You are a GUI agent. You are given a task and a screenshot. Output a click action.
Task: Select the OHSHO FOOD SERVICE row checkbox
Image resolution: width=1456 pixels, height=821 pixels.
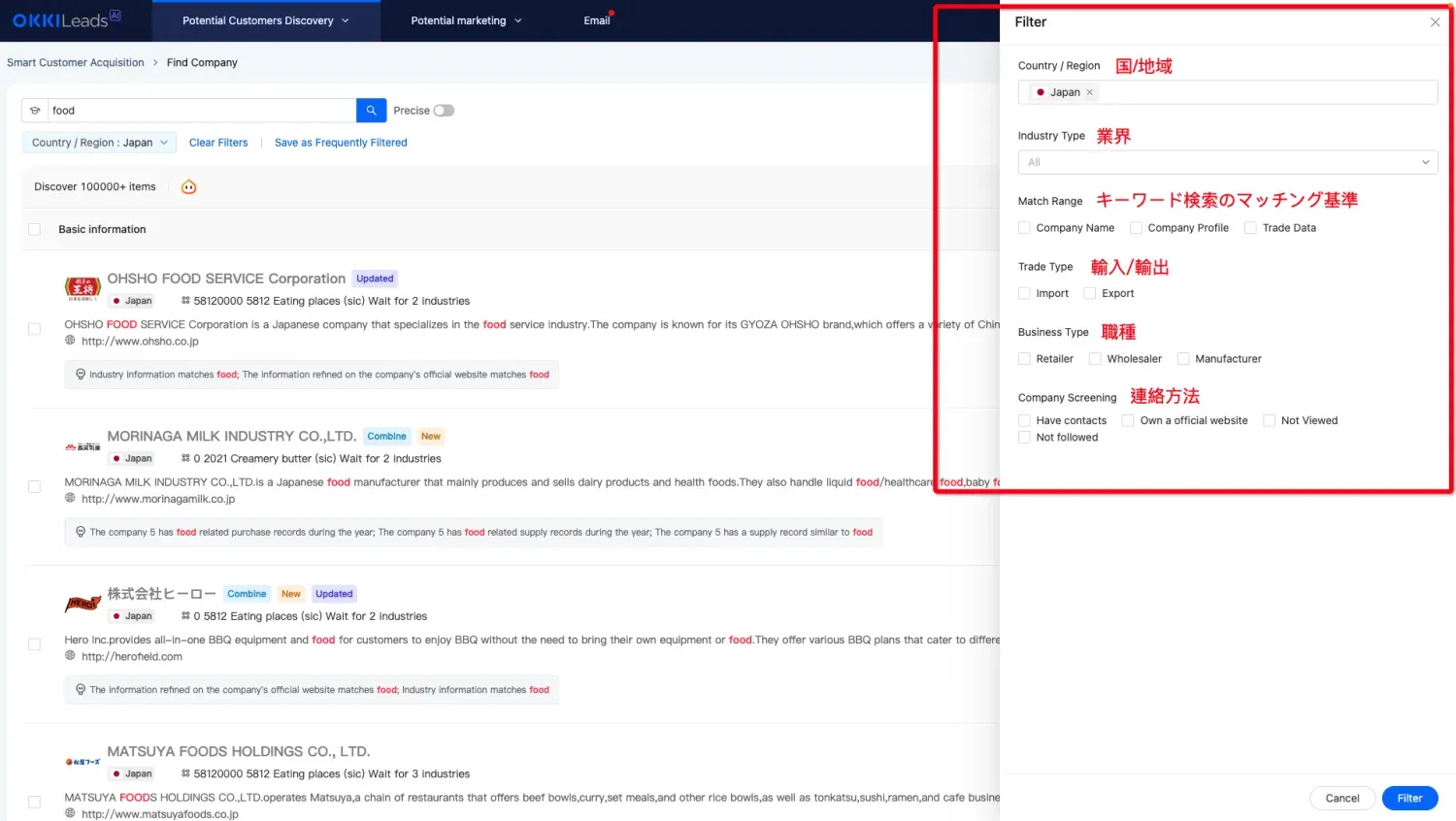point(34,329)
